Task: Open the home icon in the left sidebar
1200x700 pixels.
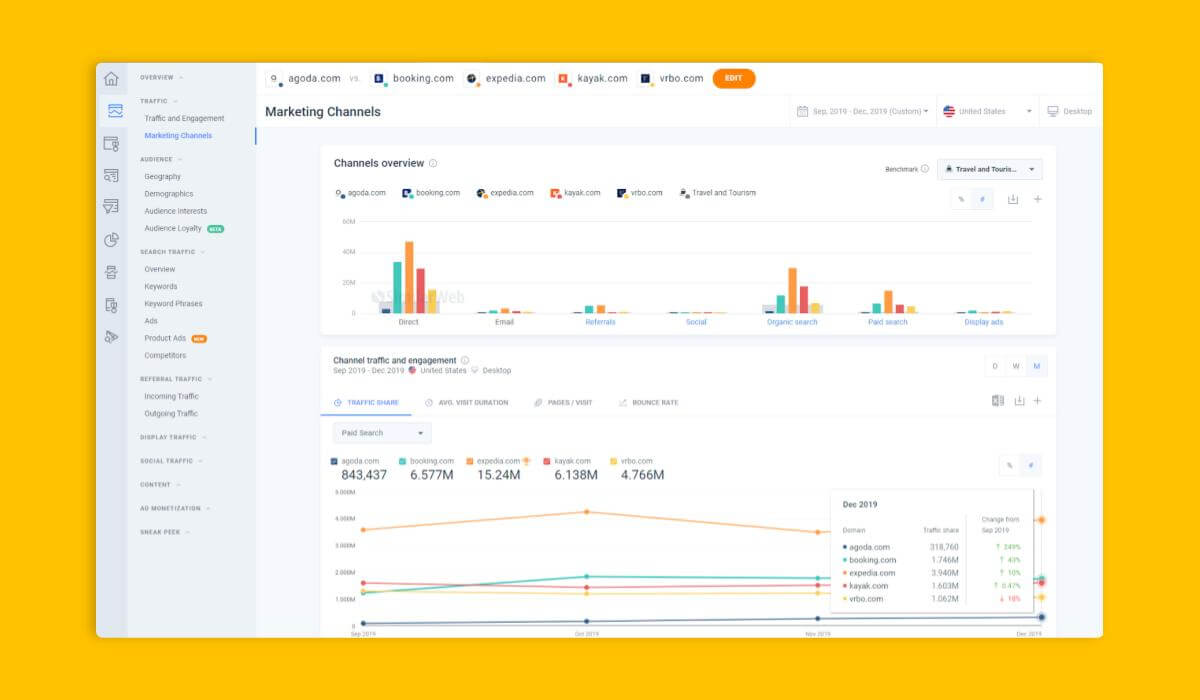Action: (110, 76)
